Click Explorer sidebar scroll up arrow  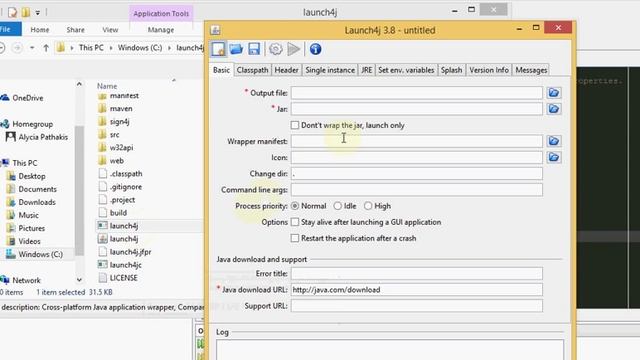tap(79, 84)
